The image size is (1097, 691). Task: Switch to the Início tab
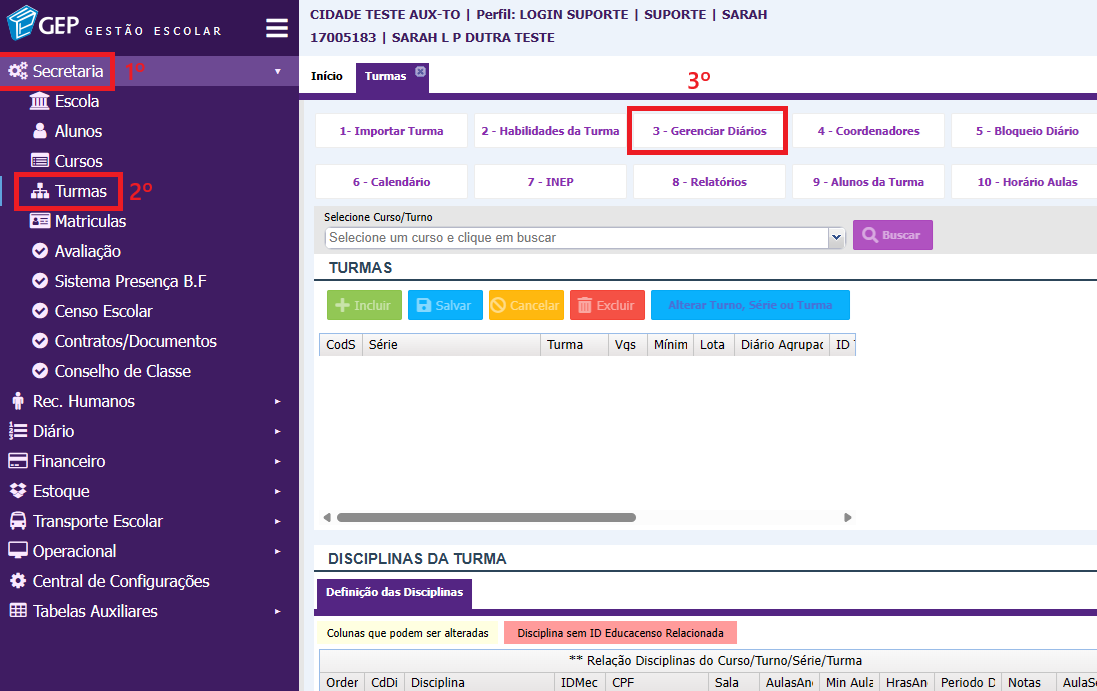(326, 76)
